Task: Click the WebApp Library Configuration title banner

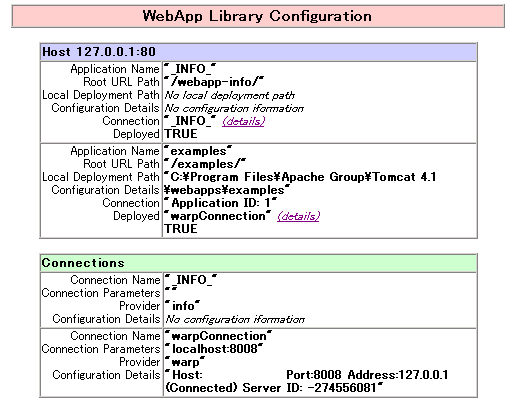Action: (x=258, y=16)
